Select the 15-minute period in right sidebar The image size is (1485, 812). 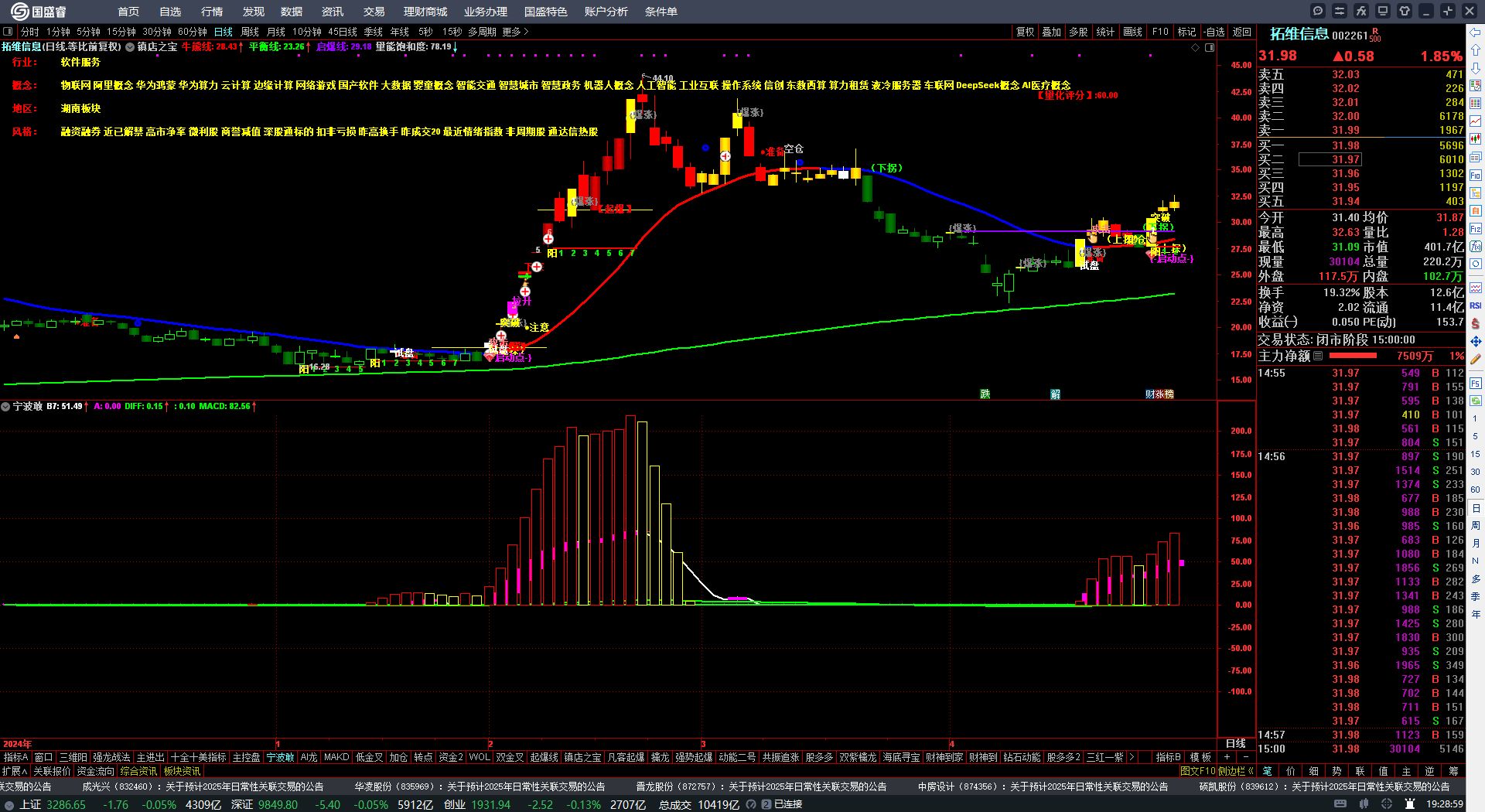[1476, 454]
